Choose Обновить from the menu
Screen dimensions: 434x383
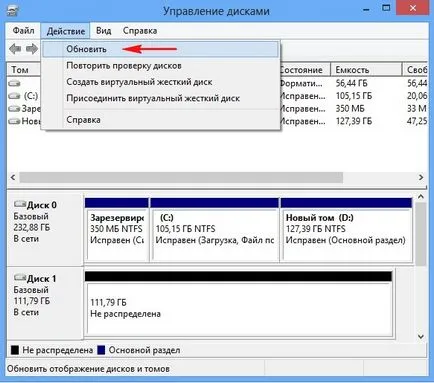pyautogui.click(x=160, y=49)
